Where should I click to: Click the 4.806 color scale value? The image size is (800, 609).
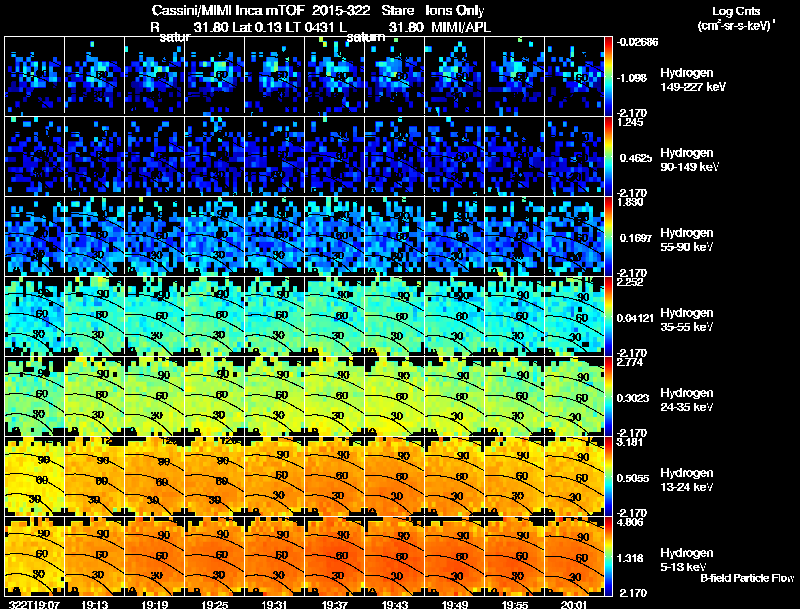(x=630, y=522)
